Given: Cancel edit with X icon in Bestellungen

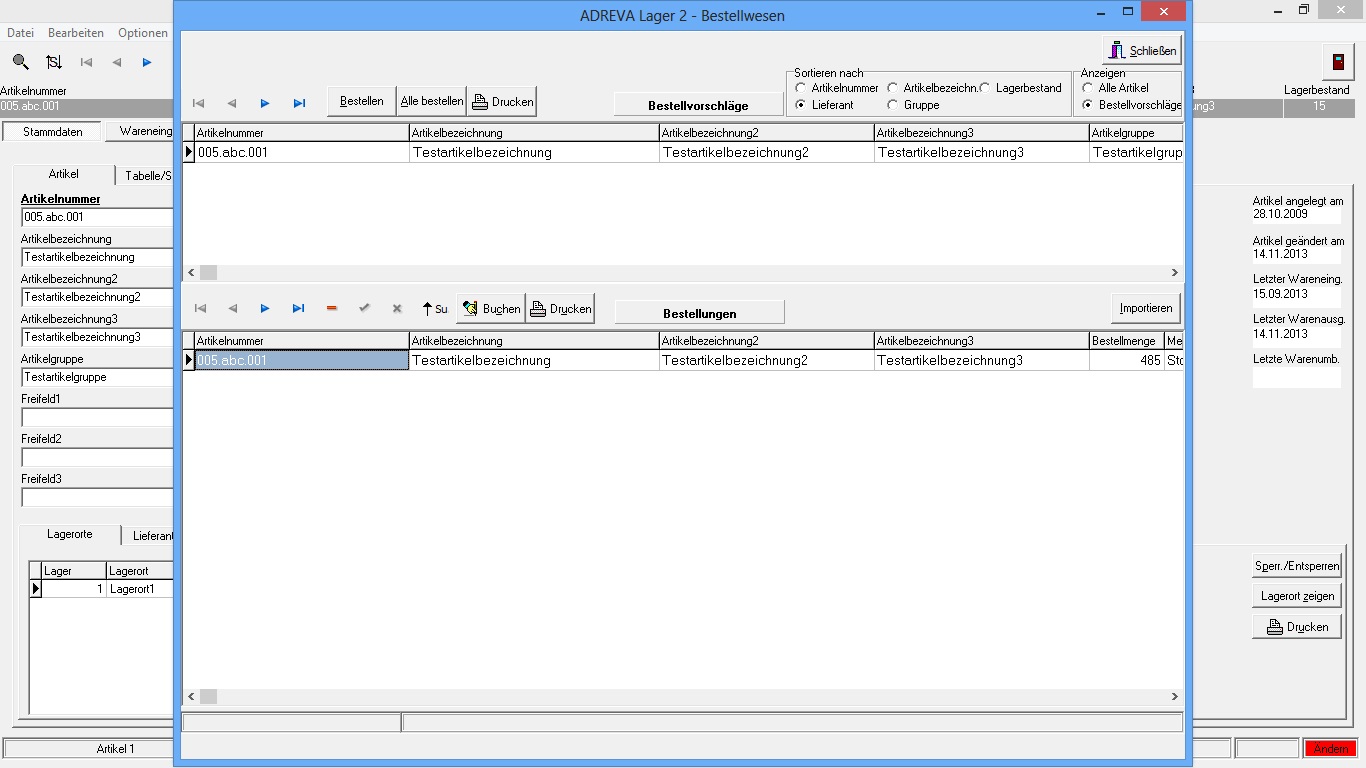Looking at the screenshot, I should click(397, 309).
